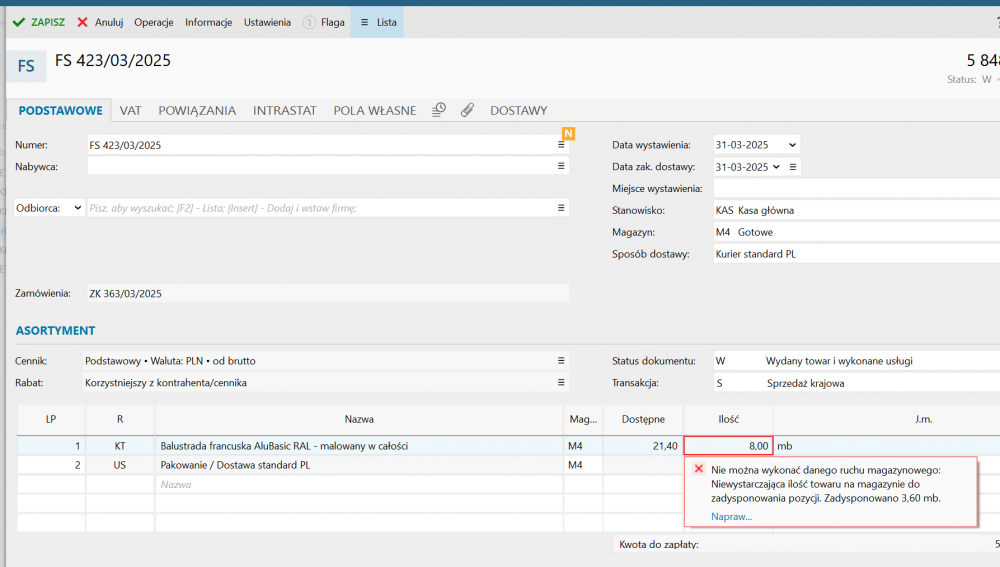This screenshot has width=1000, height=567.
Task: Open the paperclip attachments tab
Action: pyautogui.click(x=467, y=110)
